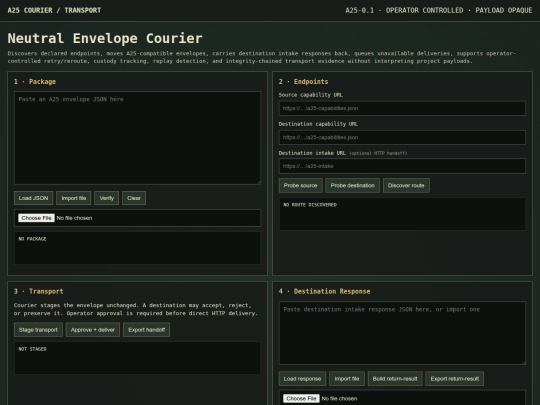
Task: Click the Export return-result button
Action: coord(455,378)
